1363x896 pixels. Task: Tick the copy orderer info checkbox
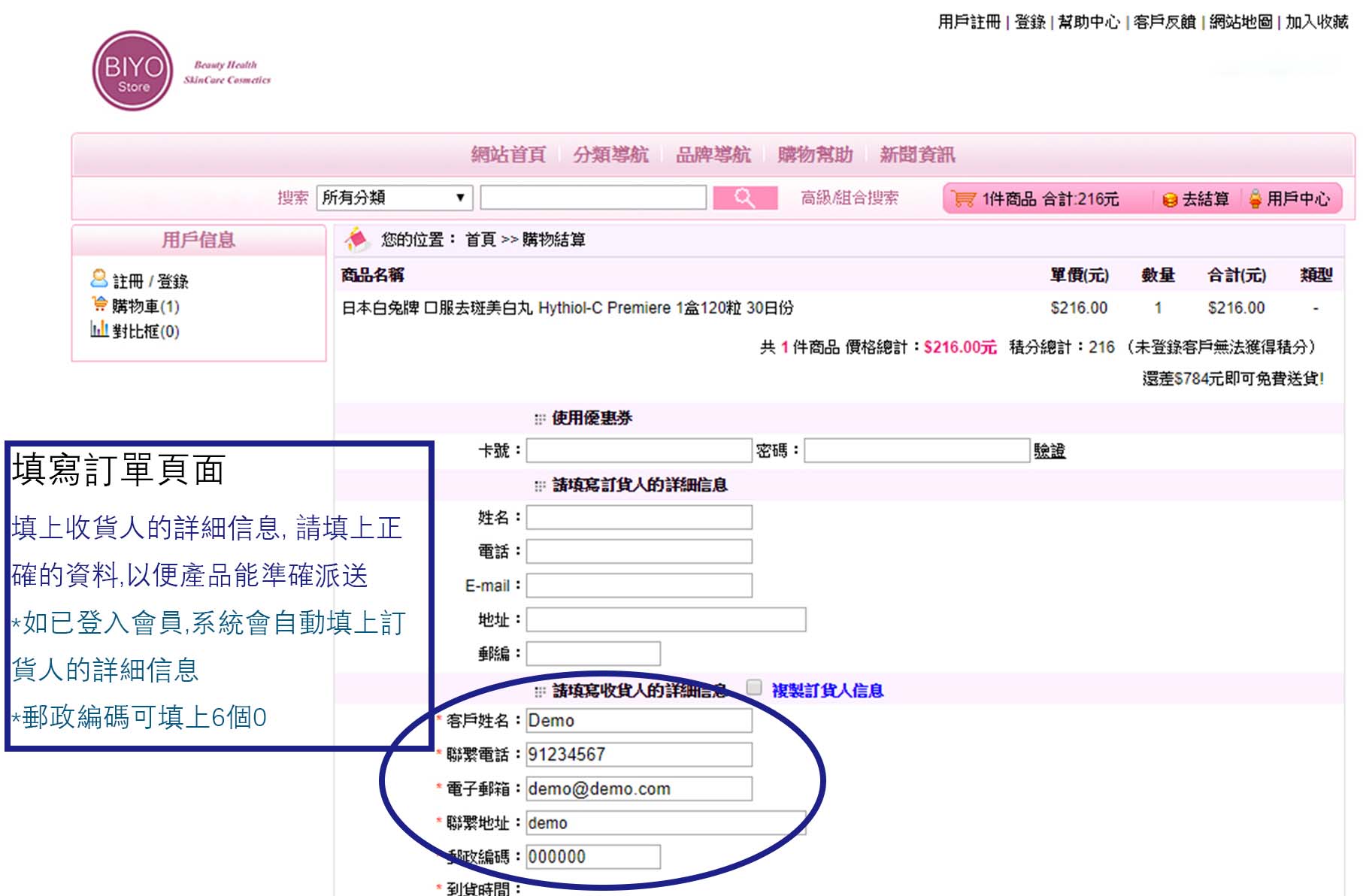754,687
